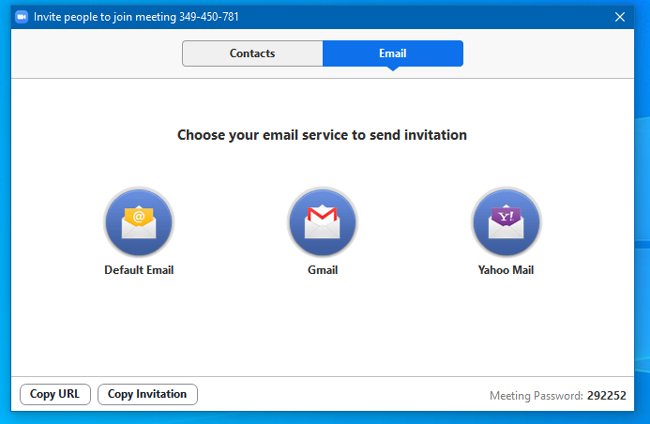
Task: Switch to the Contacts tab
Action: pyautogui.click(x=252, y=53)
